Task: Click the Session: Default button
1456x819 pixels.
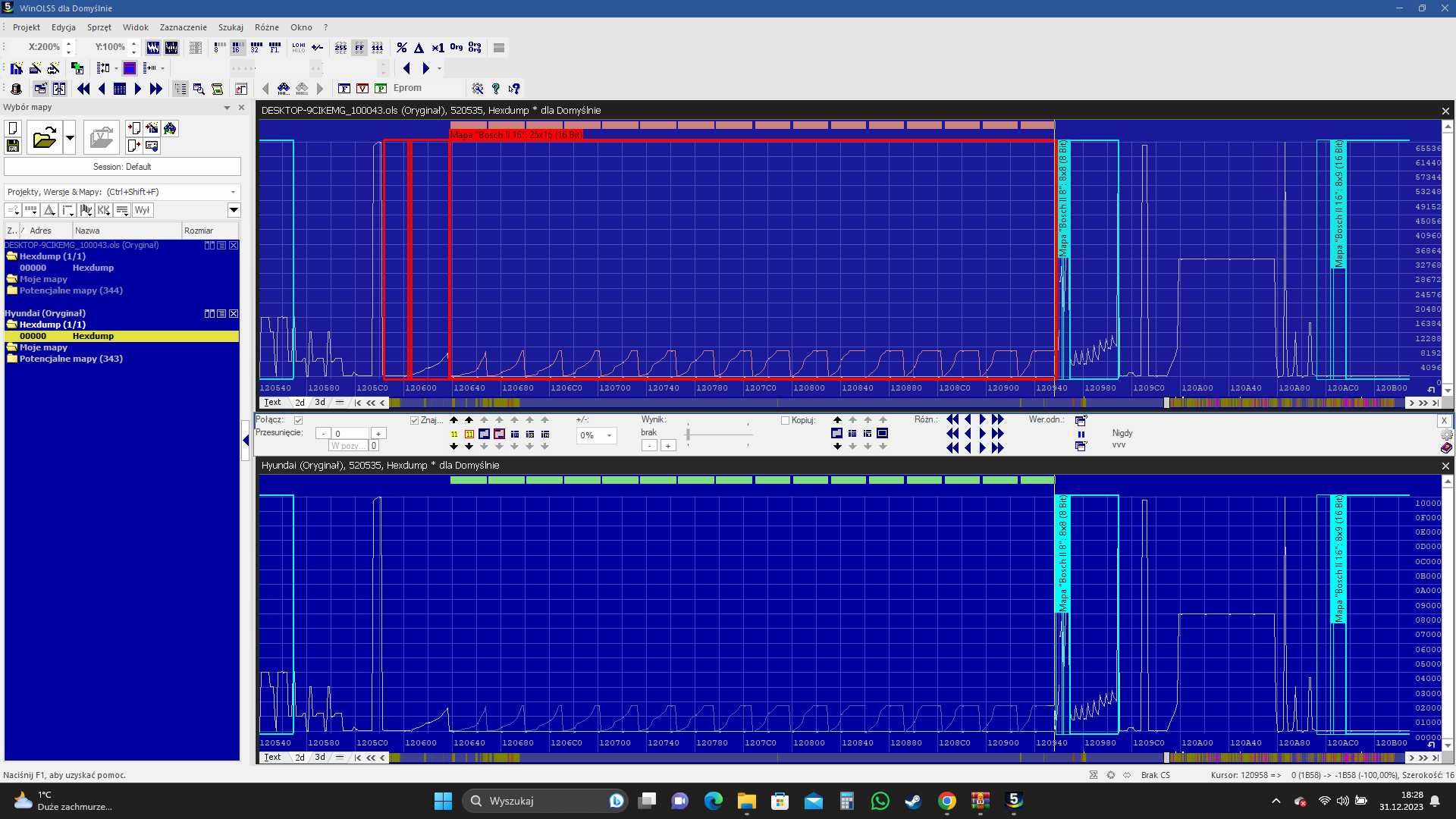Action: (x=122, y=167)
